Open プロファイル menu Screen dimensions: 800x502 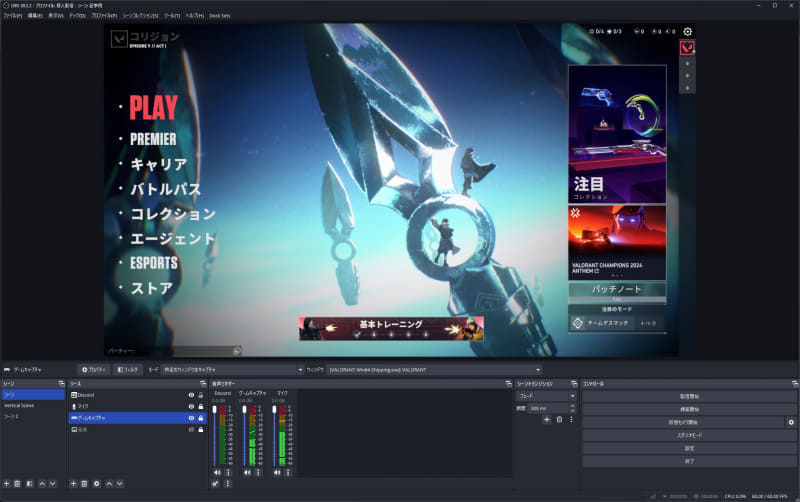[x=104, y=16]
